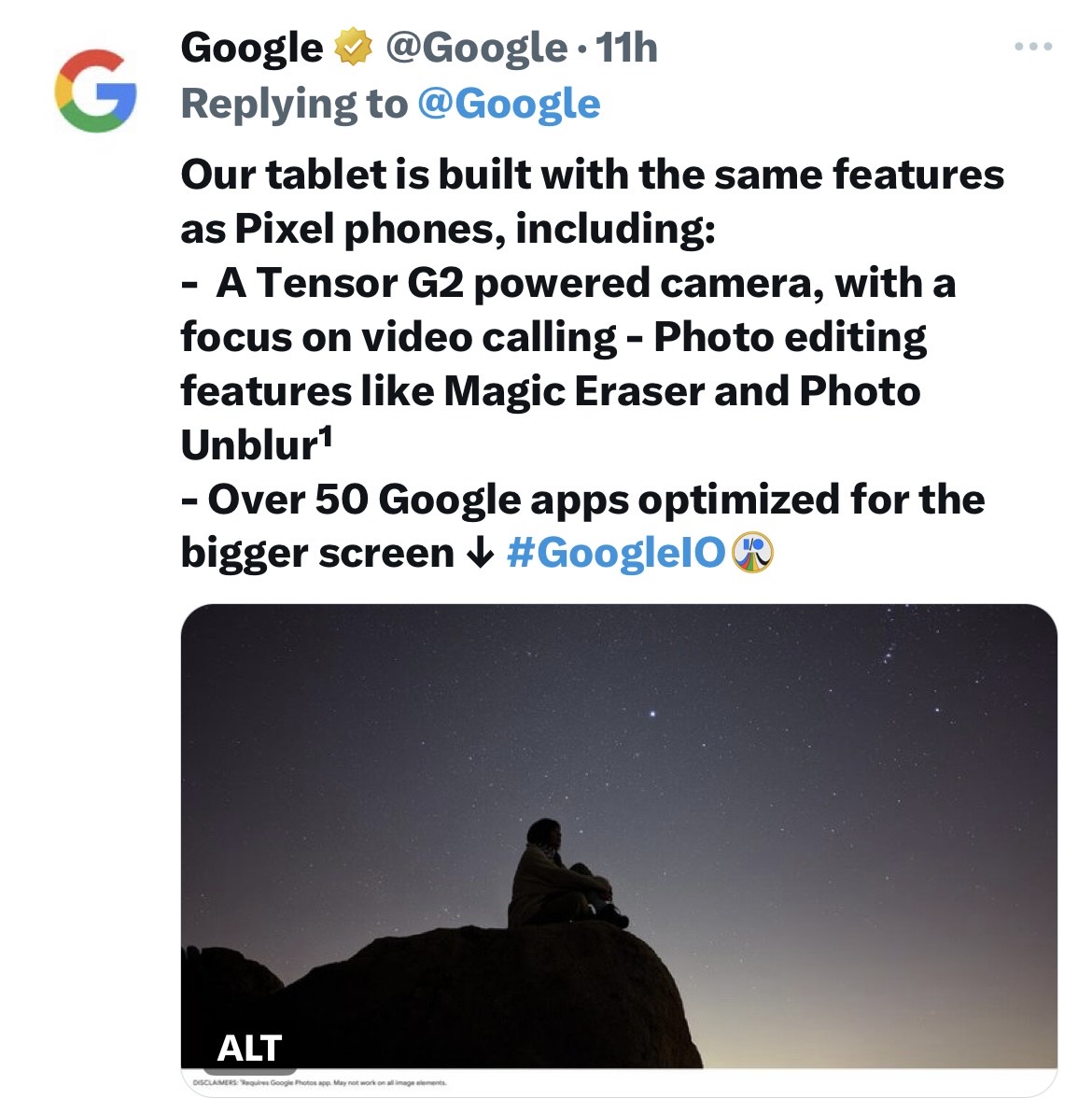
Task: Open the starry night sky photo
Action: pos(619,836)
